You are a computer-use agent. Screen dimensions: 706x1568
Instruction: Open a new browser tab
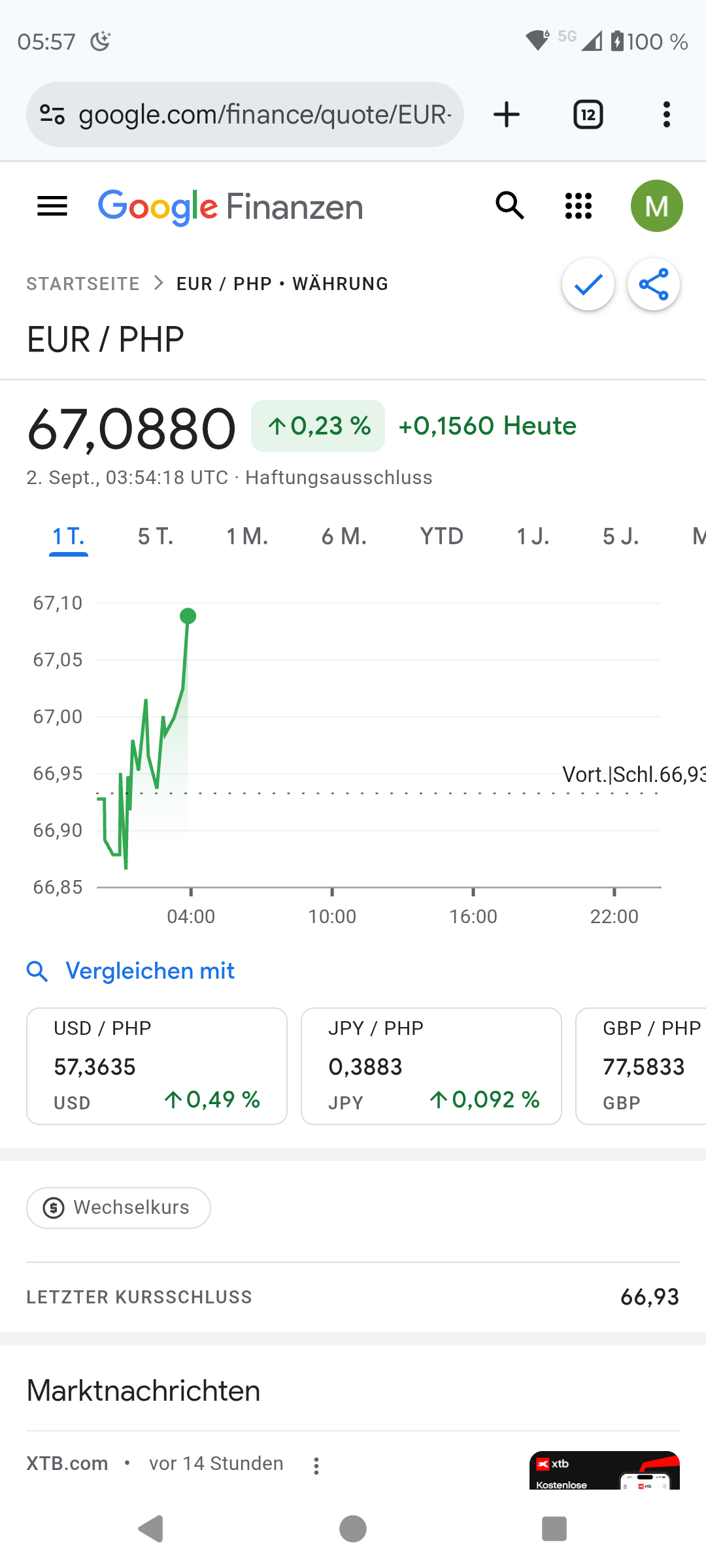[507, 115]
